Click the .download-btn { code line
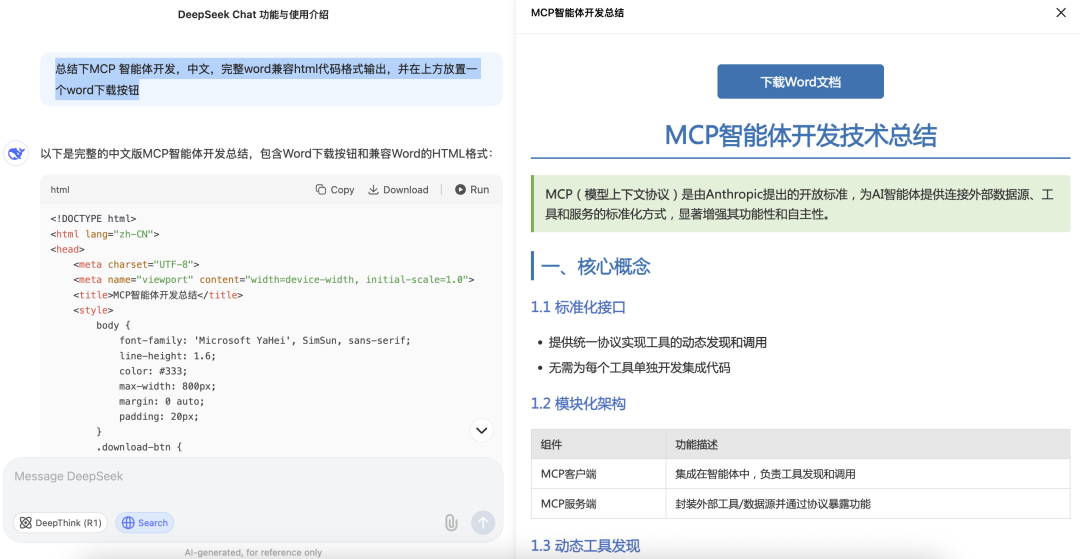Screen dimensions: 1080x559 click(x=138, y=447)
